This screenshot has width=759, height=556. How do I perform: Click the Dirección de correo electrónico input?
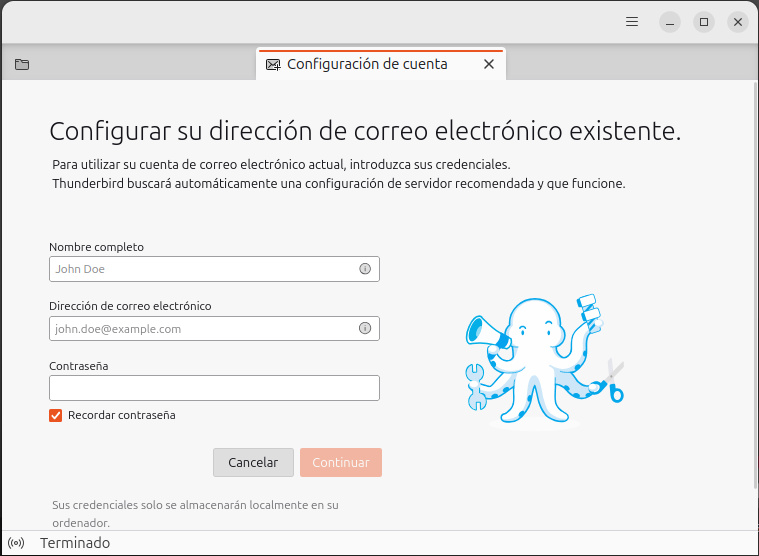200,328
